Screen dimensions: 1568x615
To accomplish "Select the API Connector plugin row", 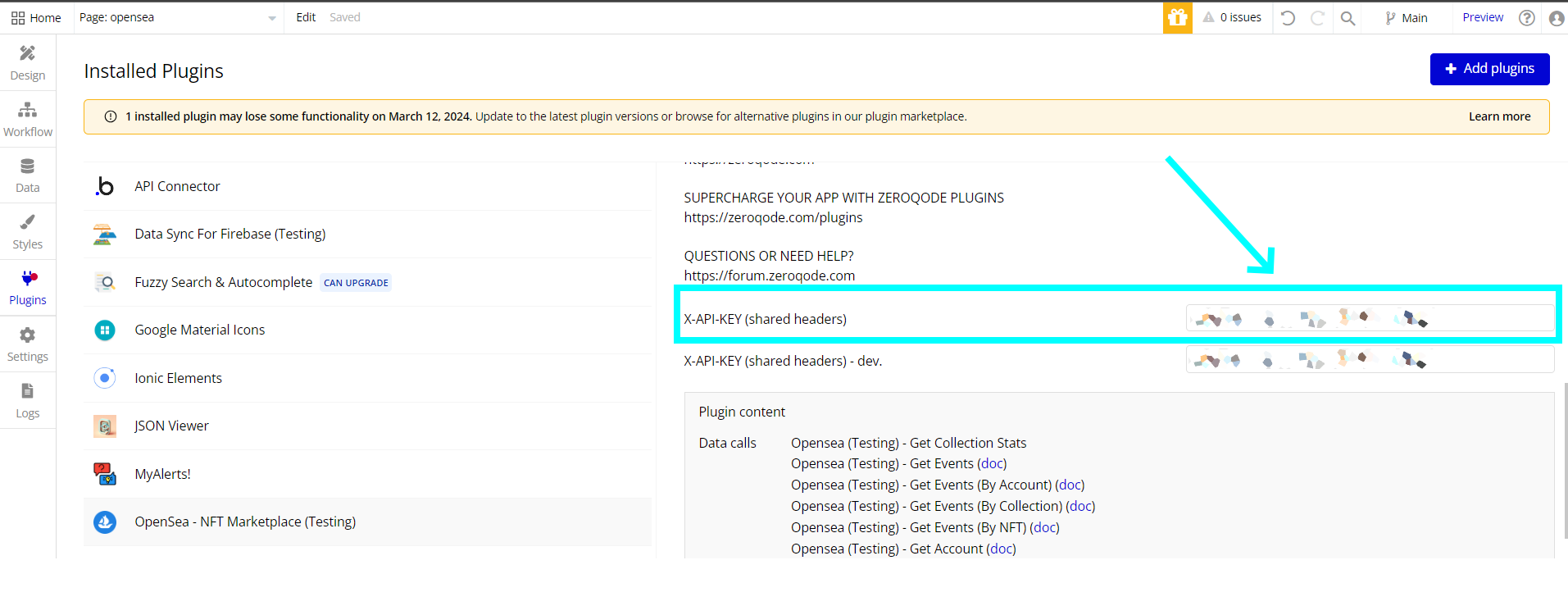I will point(367,186).
